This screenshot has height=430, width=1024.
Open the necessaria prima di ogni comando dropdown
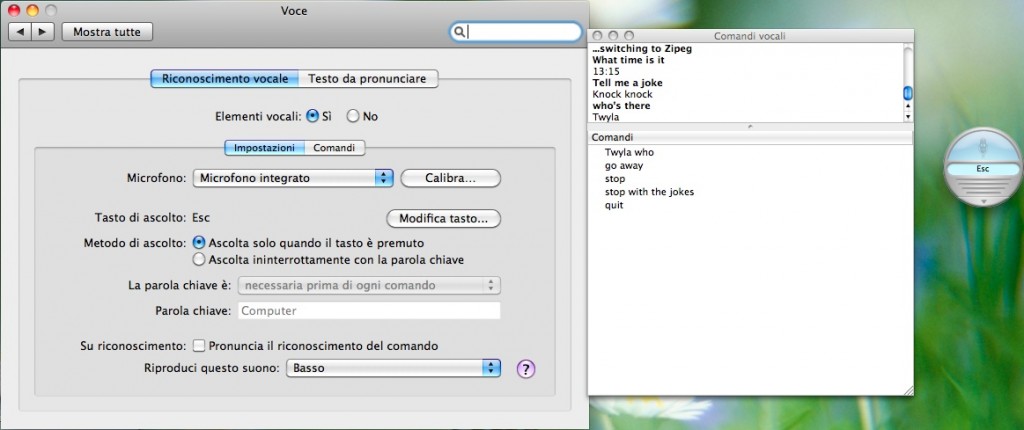(369, 286)
